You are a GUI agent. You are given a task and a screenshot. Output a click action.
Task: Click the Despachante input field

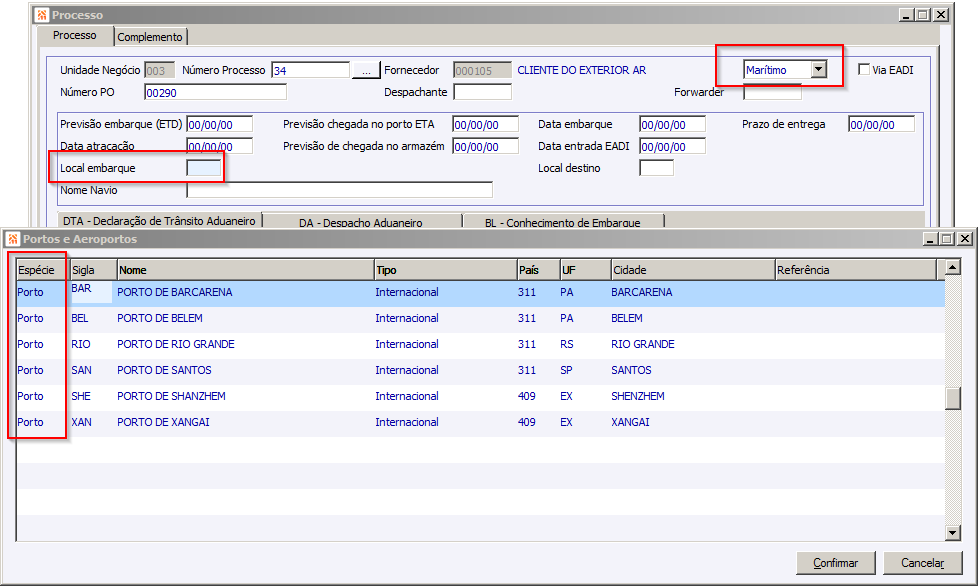tap(483, 92)
